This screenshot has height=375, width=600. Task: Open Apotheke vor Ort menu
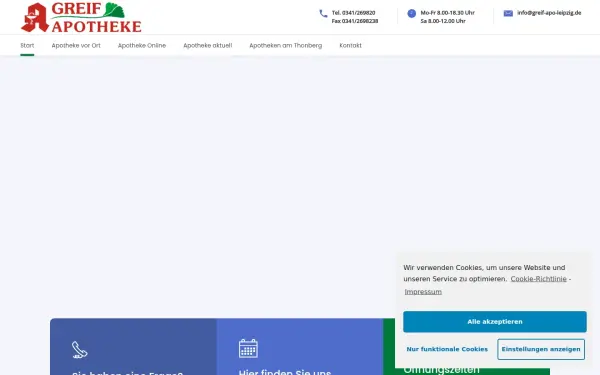point(76,46)
